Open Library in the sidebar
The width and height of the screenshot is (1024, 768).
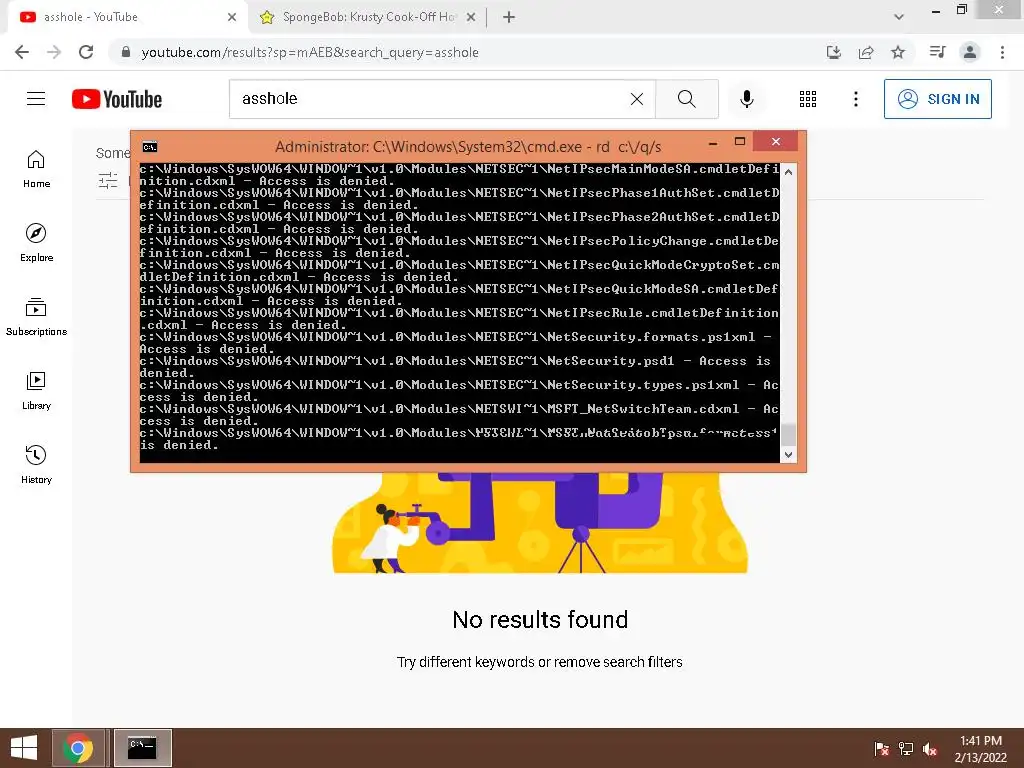[36, 391]
